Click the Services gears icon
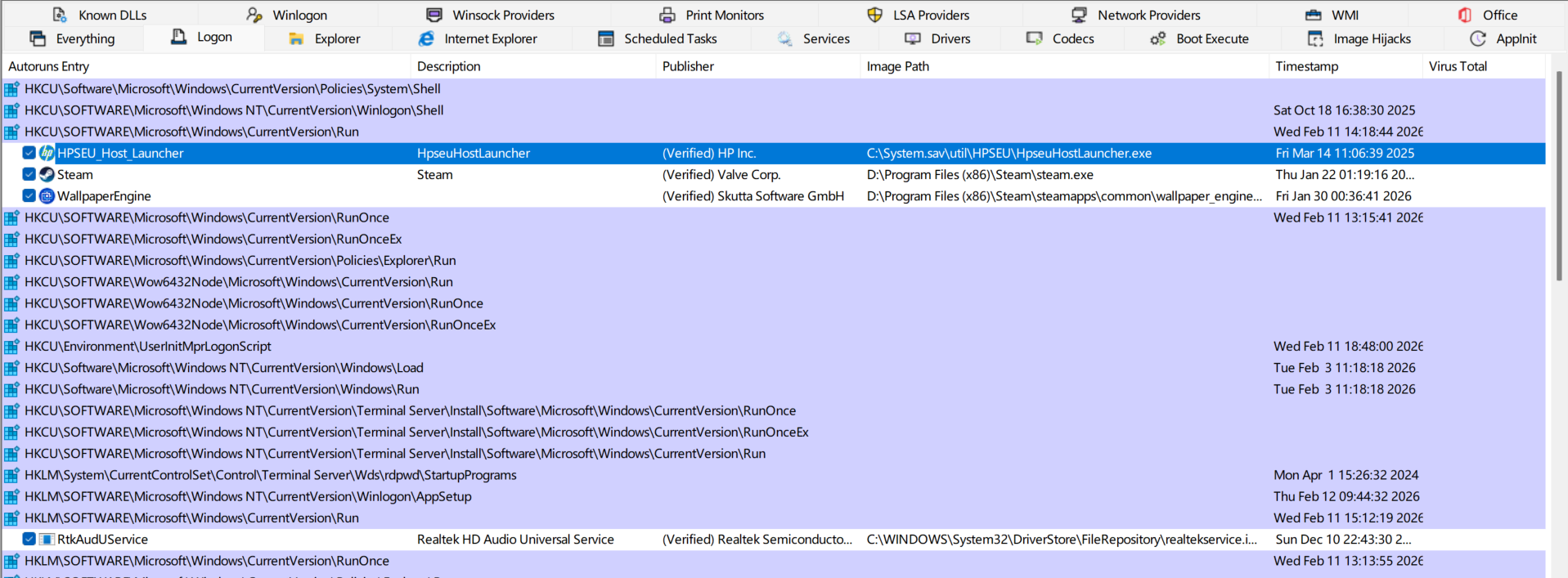The width and height of the screenshot is (1568, 578). (x=785, y=38)
